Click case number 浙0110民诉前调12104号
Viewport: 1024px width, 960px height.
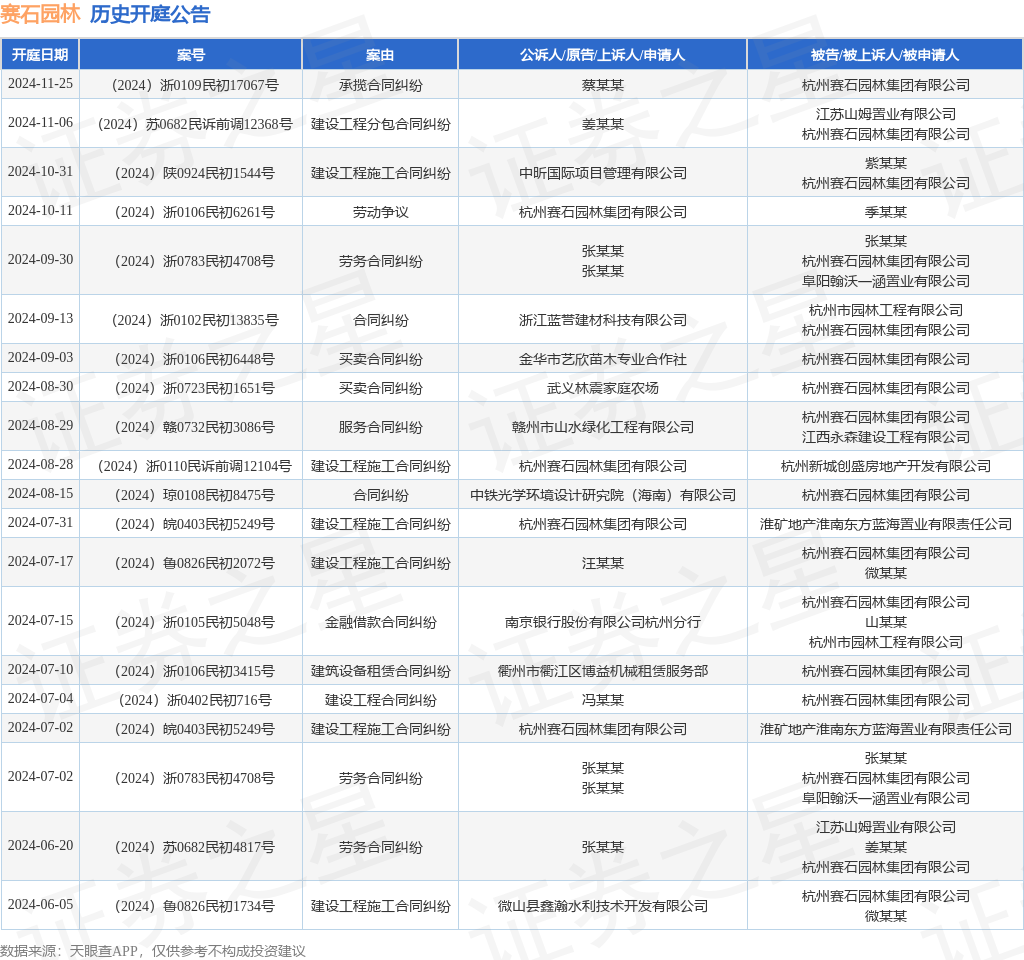195,466
